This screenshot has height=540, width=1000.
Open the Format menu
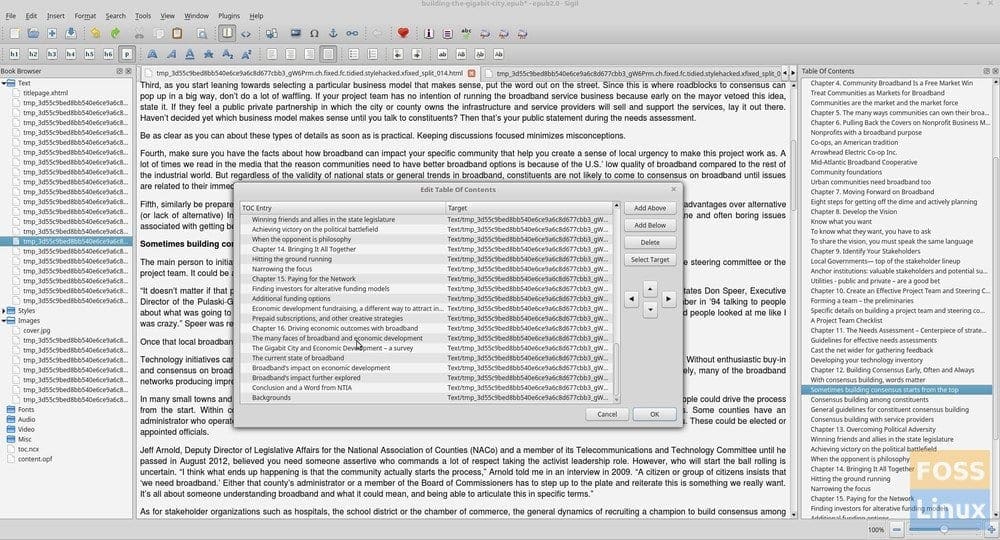click(x=85, y=16)
